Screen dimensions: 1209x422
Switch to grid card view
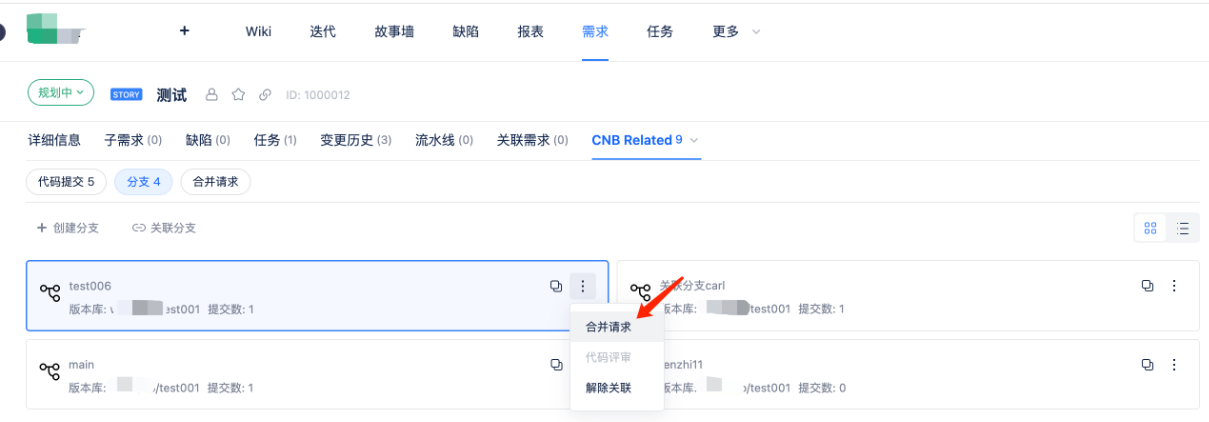[x=1150, y=228]
